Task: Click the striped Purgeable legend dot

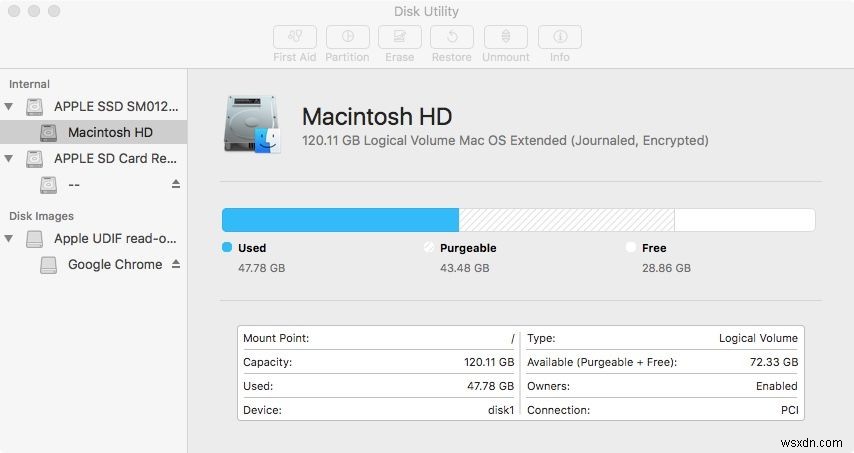Action: (429, 247)
